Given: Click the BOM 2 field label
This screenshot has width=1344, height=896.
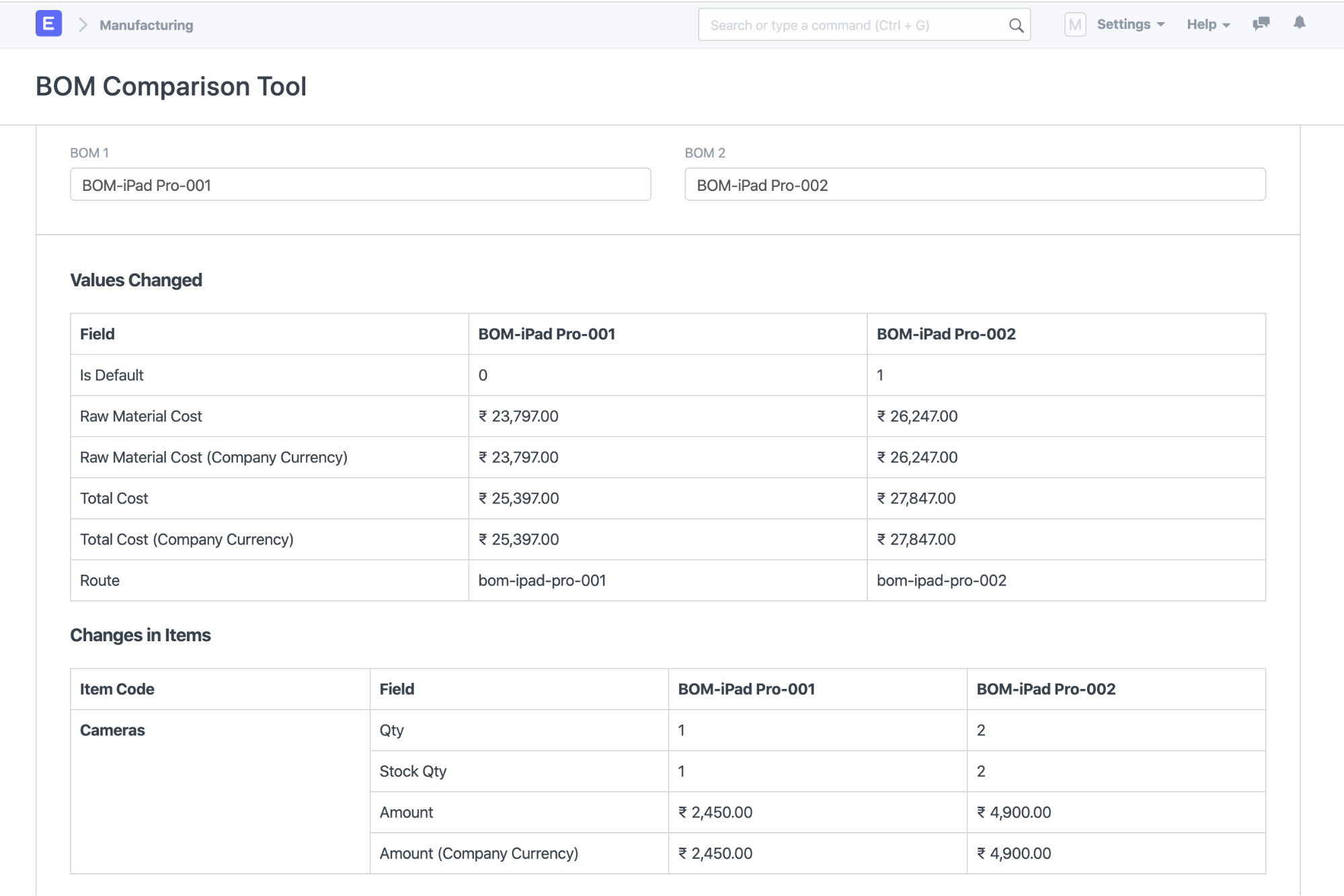Looking at the screenshot, I should pos(705,153).
